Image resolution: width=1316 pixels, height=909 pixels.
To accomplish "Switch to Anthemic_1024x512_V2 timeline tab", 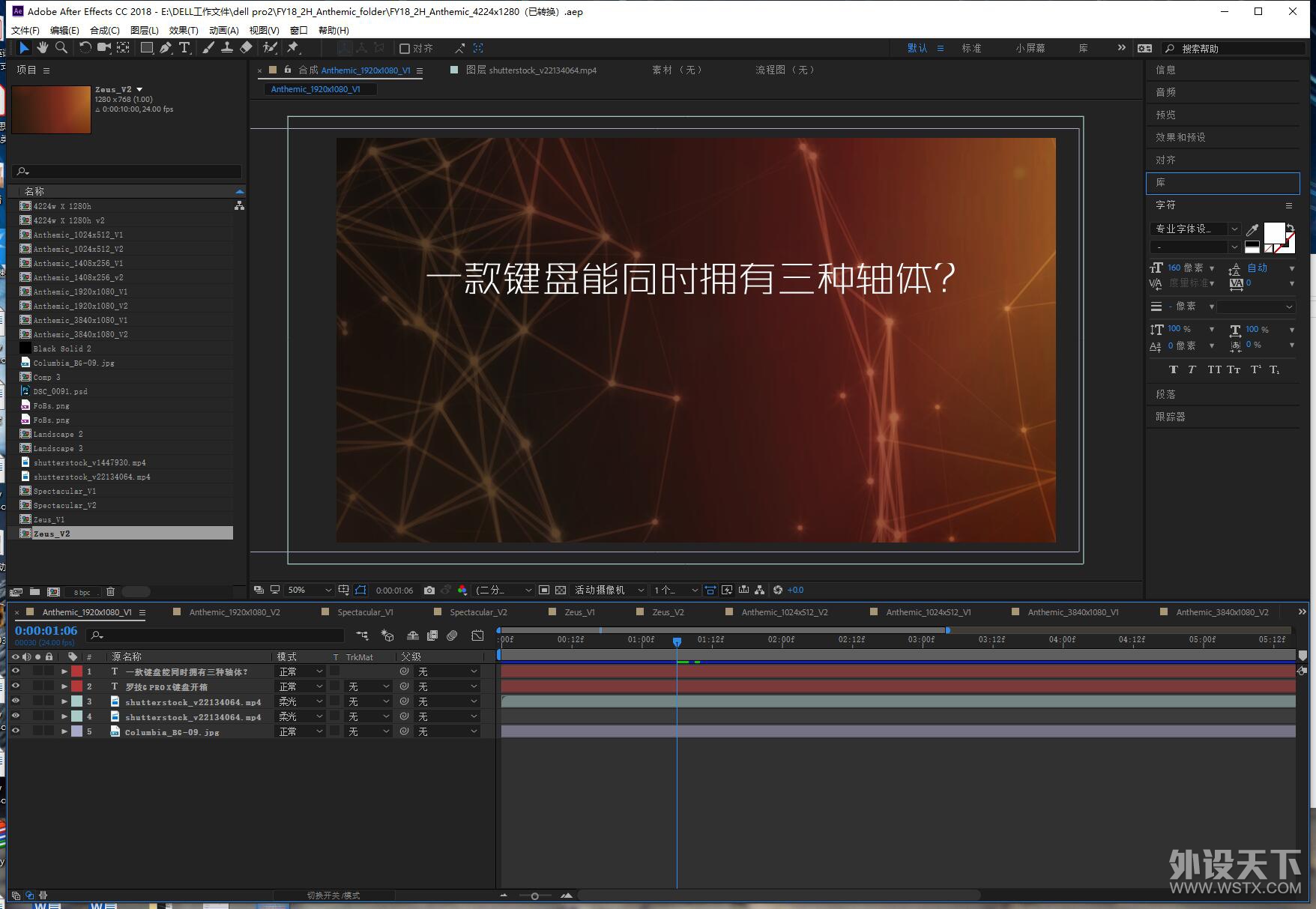I will (784, 612).
